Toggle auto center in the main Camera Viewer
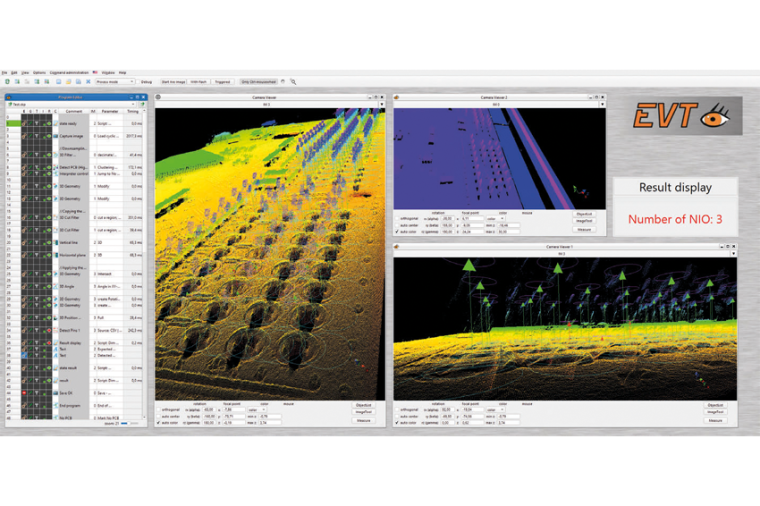This screenshot has height=506, width=760. tap(160, 416)
